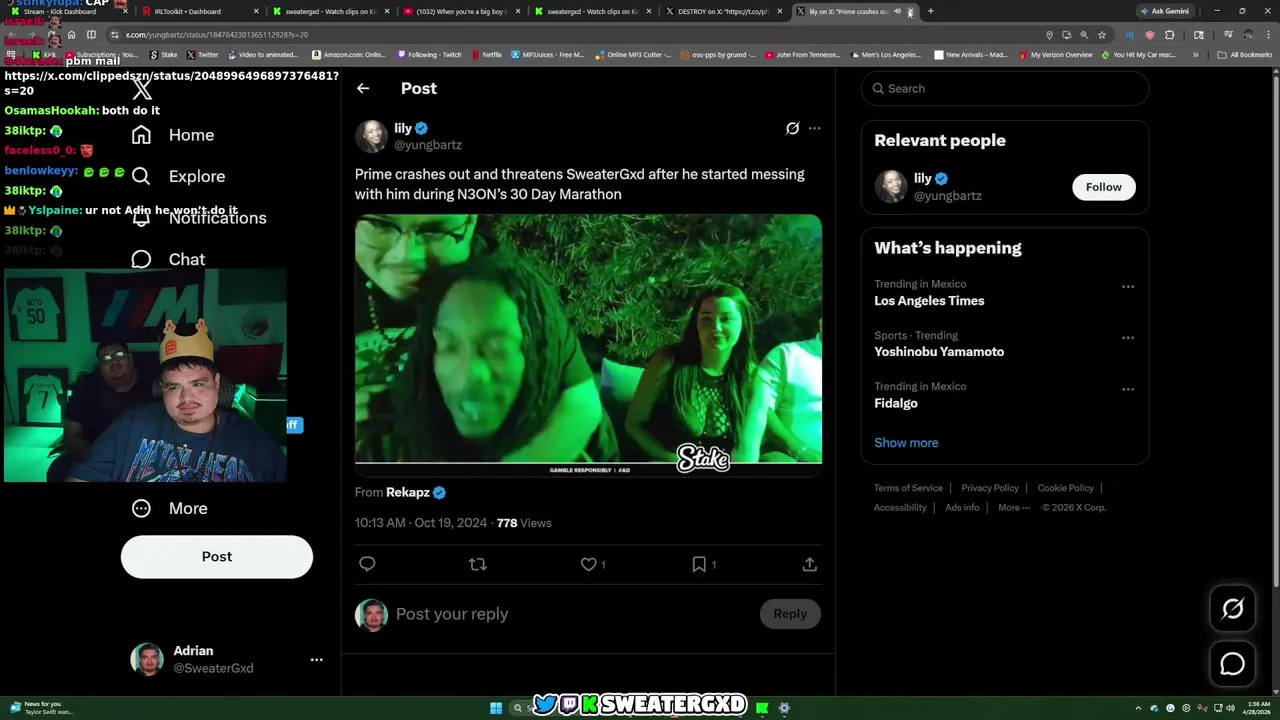Click the share icon on the post
1280x720 pixels.
[x=810, y=564]
